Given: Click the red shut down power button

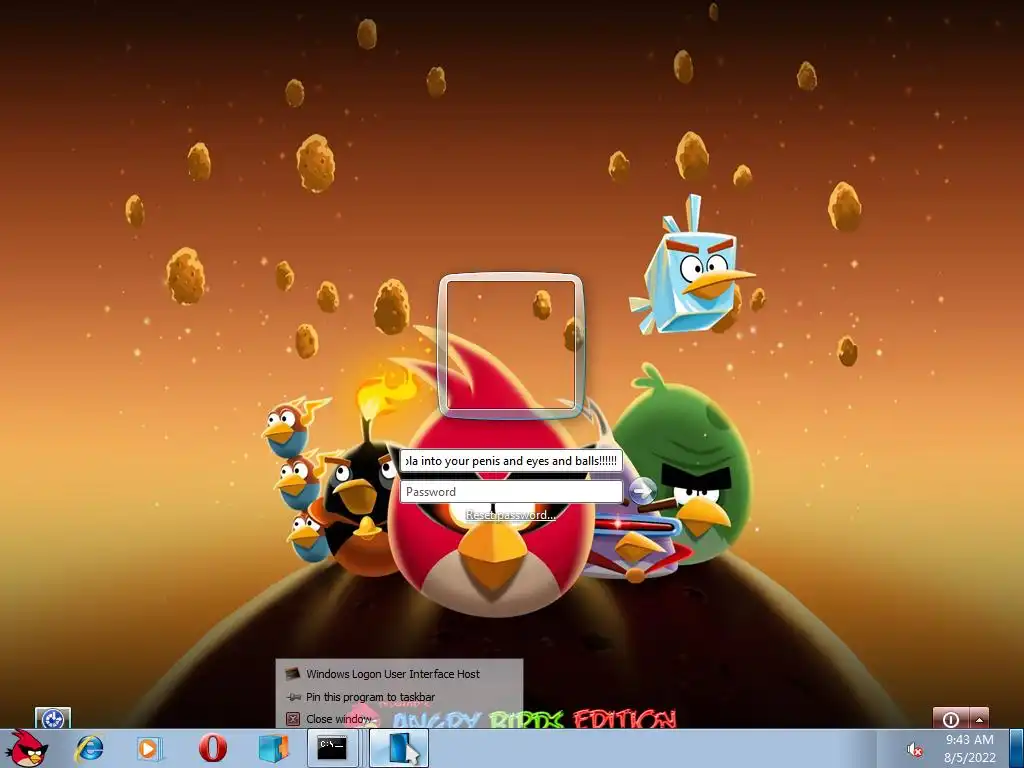Looking at the screenshot, I should pyautogui.click(x=951, y=719).
